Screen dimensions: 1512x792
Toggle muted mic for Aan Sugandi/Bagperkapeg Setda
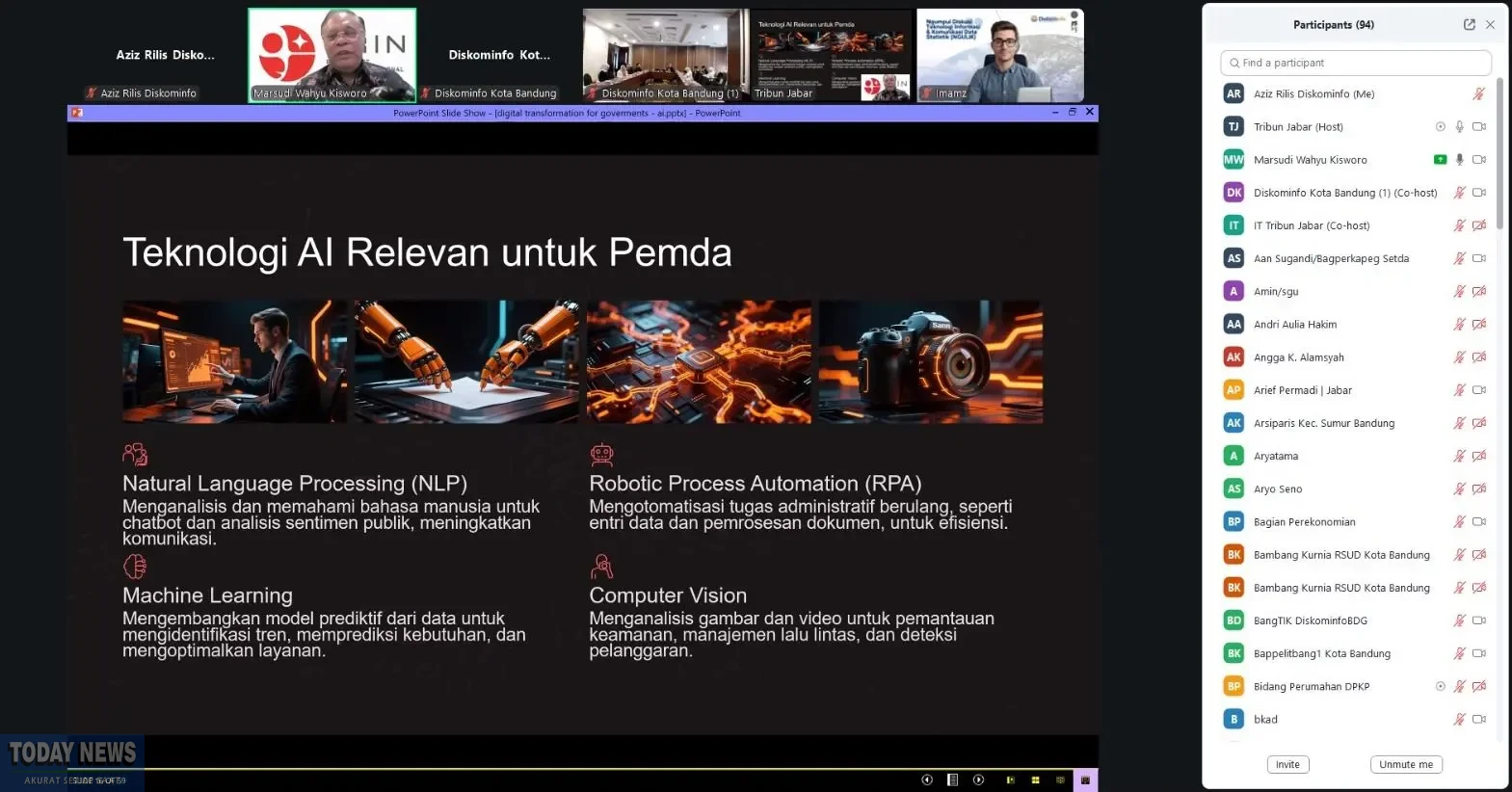[x=1459, y=258]
